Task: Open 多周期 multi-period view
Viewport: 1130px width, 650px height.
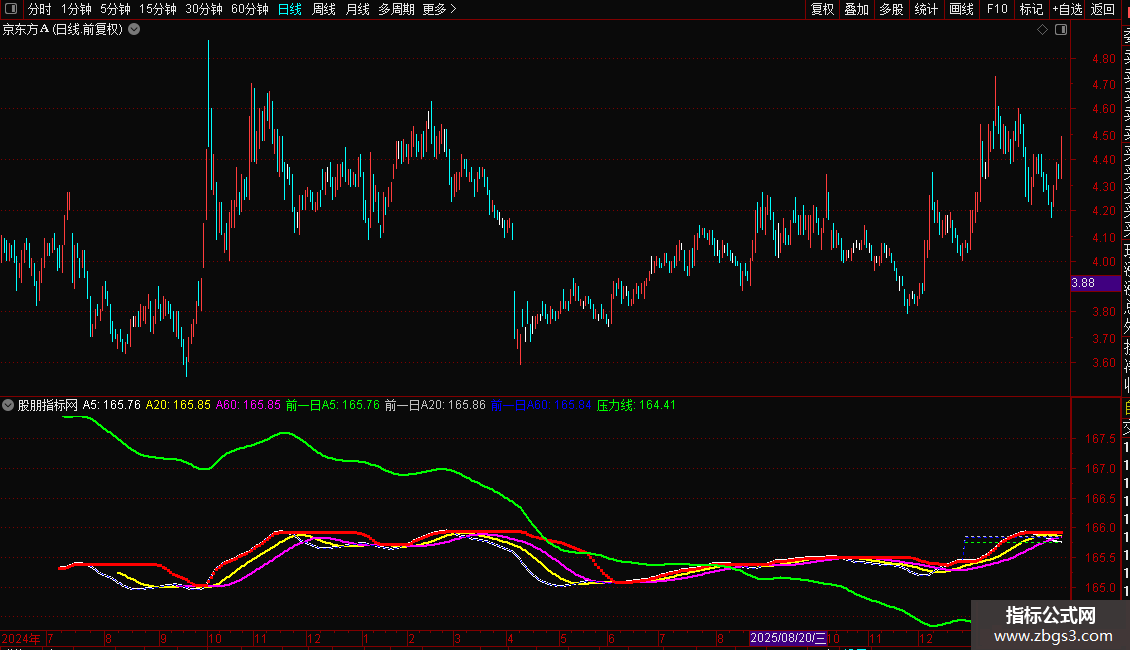Action: pos(396,9)
